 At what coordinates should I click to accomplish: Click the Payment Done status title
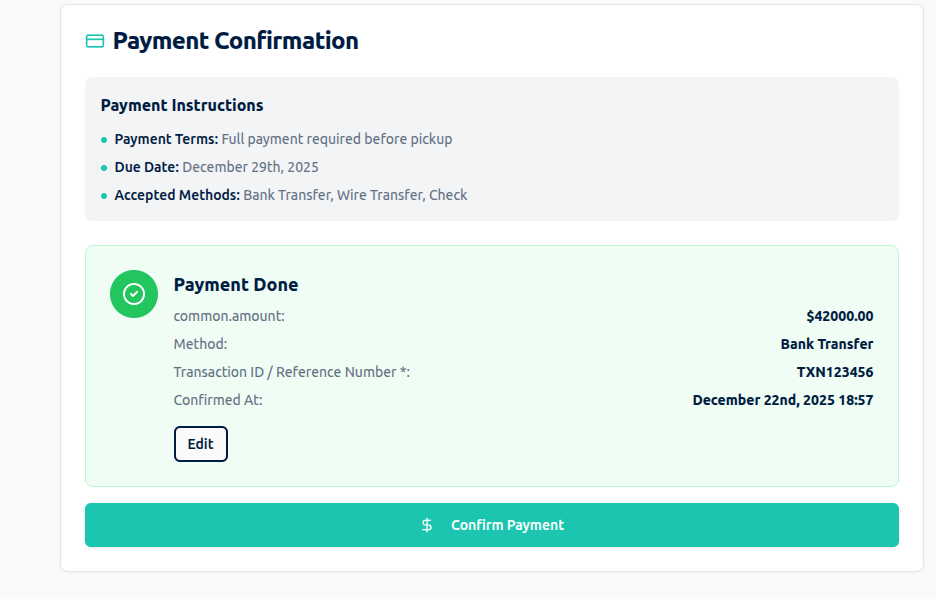(236, 285)
